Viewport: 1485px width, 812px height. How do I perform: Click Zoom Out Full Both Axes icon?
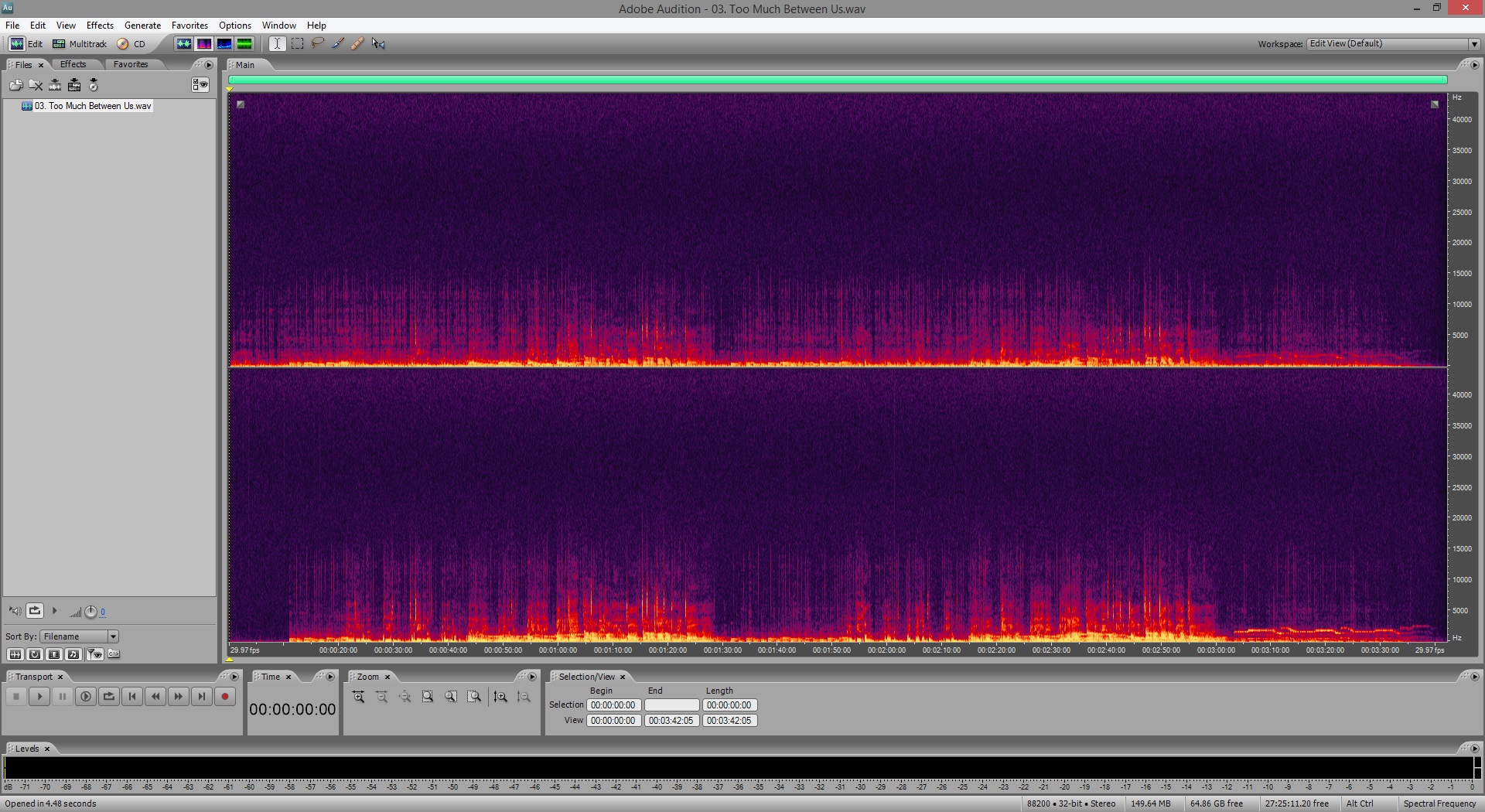(x=405, y=697)
